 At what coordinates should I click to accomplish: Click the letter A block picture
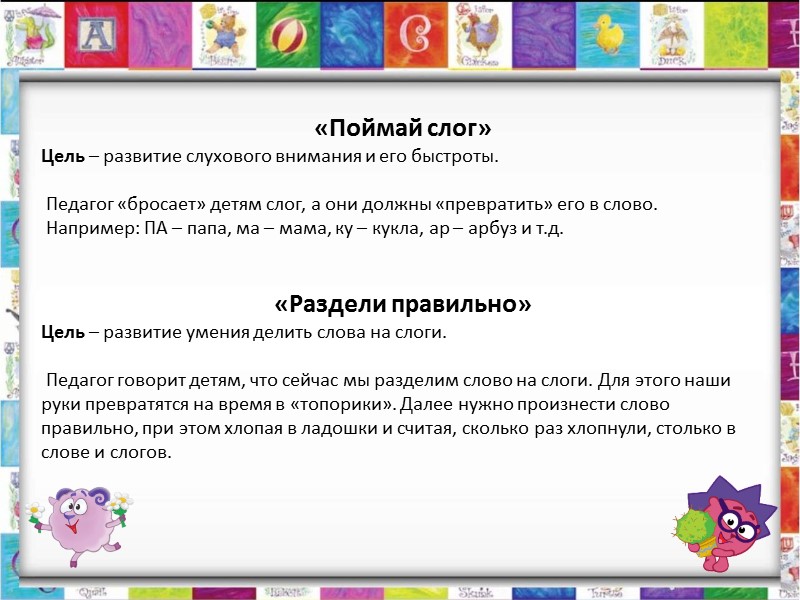96,35
